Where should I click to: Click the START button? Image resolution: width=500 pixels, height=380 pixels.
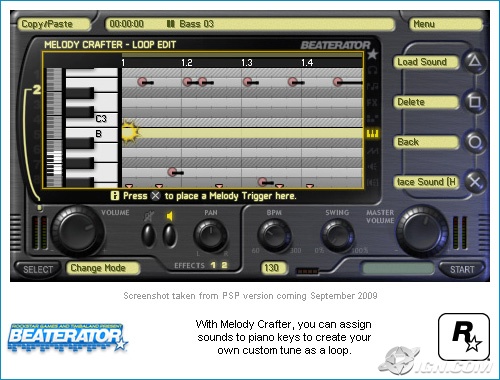462,269
